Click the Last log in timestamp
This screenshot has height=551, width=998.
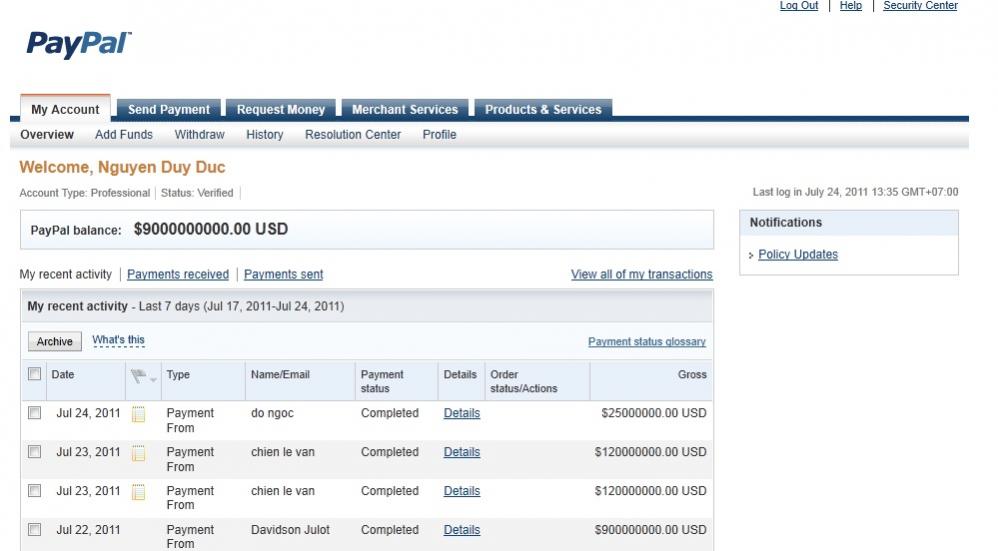coord(855,192)
